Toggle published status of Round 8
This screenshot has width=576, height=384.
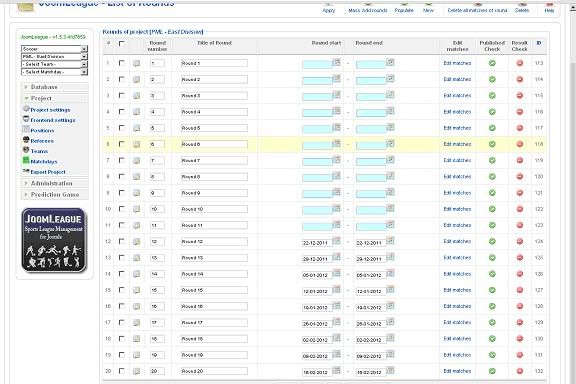[x=492, y=177]
